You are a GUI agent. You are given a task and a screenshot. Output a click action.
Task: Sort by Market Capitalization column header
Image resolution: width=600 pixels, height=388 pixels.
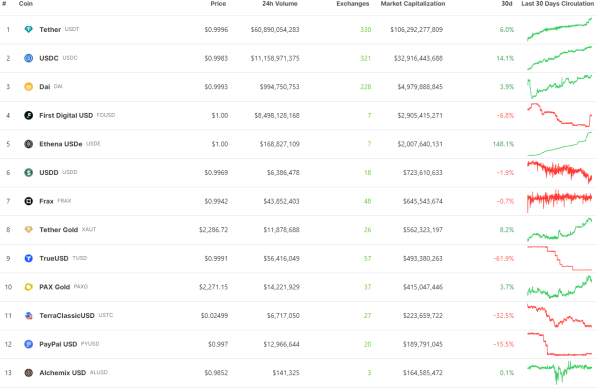point(413,3)
